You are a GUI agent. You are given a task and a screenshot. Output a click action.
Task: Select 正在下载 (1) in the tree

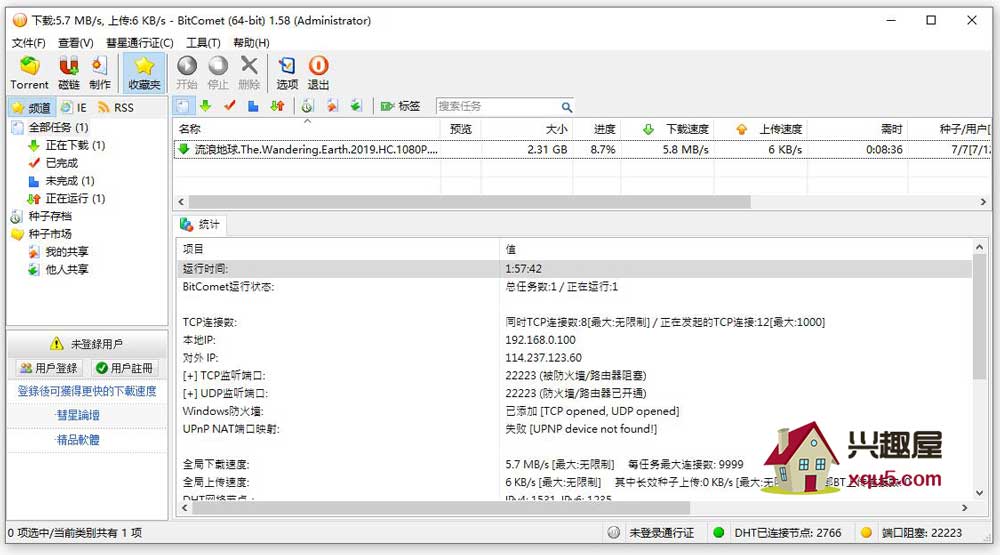coord(75,145)
